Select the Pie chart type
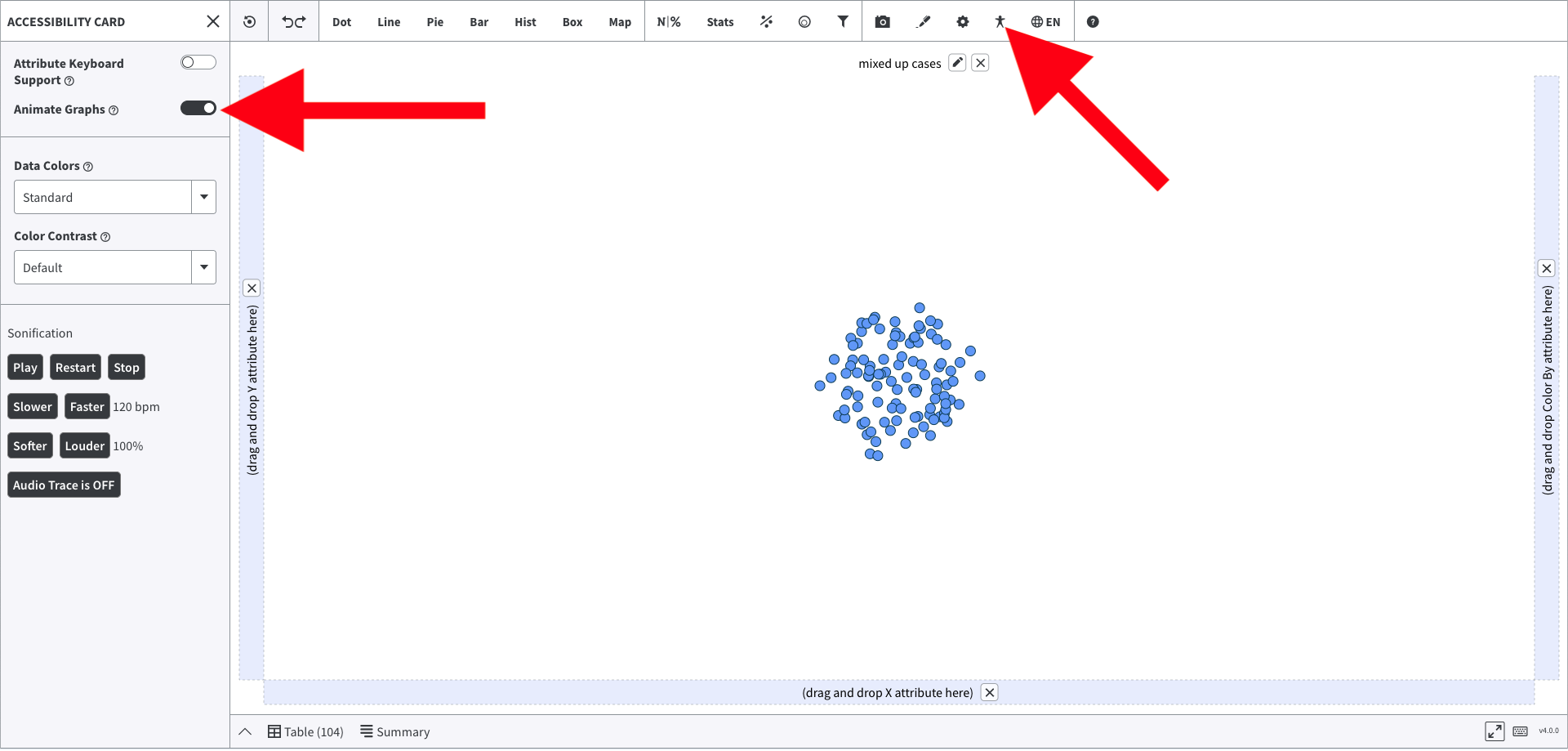The height and width of the screenshot is (751, 1568). point(435,22)
